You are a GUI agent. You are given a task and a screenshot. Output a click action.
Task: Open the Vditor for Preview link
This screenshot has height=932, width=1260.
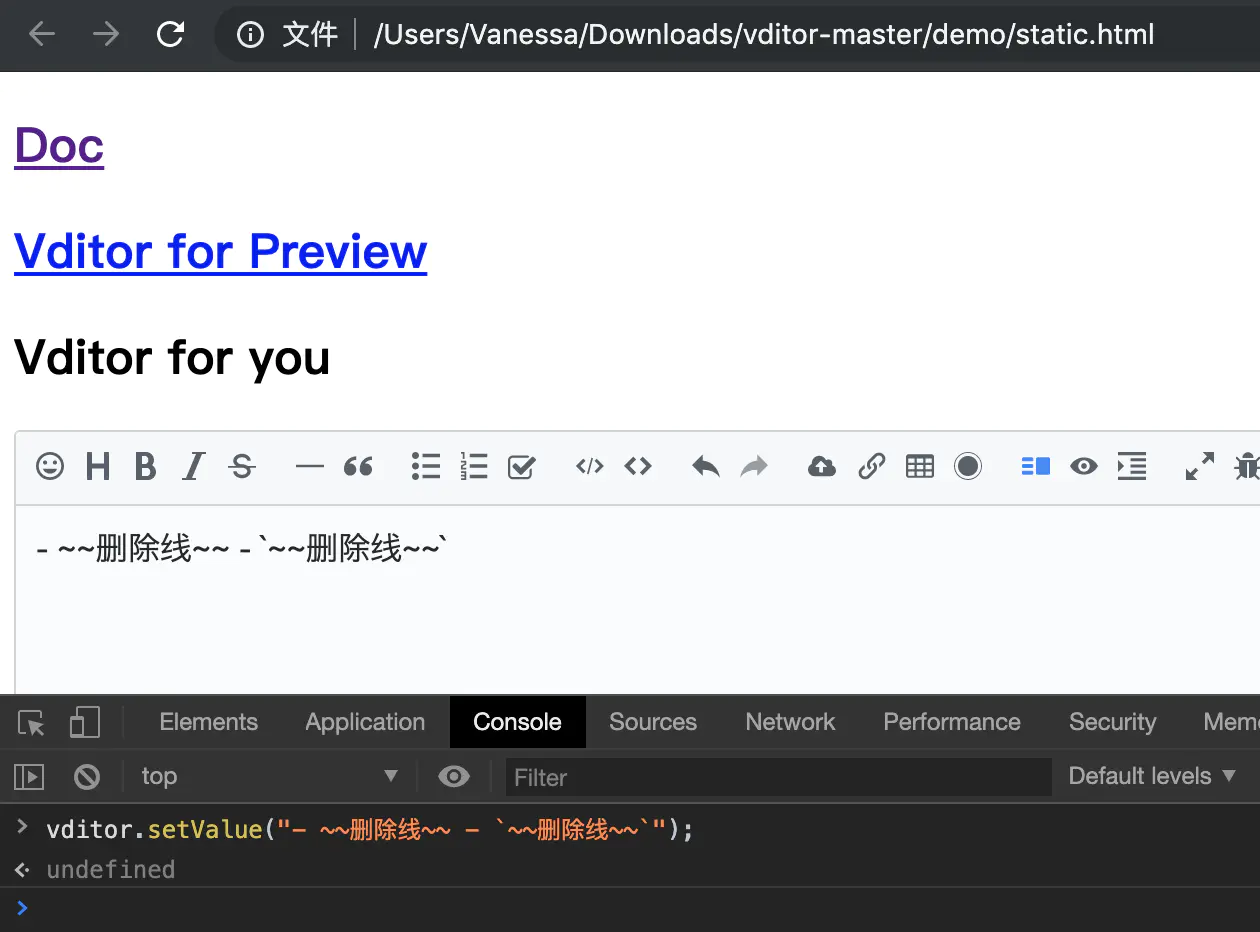pos(220,251)
